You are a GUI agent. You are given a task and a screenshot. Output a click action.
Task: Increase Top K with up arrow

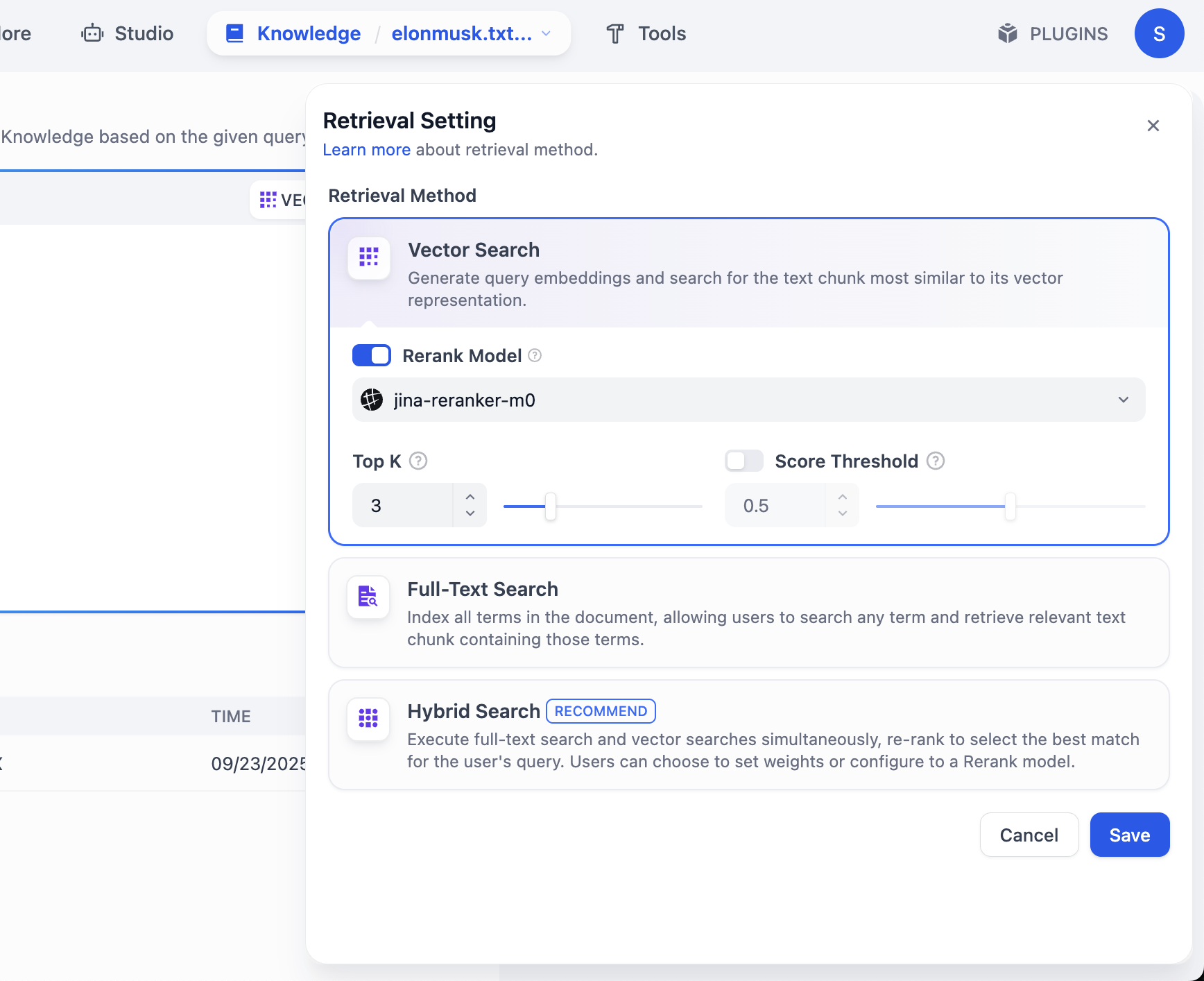[470, 497]
